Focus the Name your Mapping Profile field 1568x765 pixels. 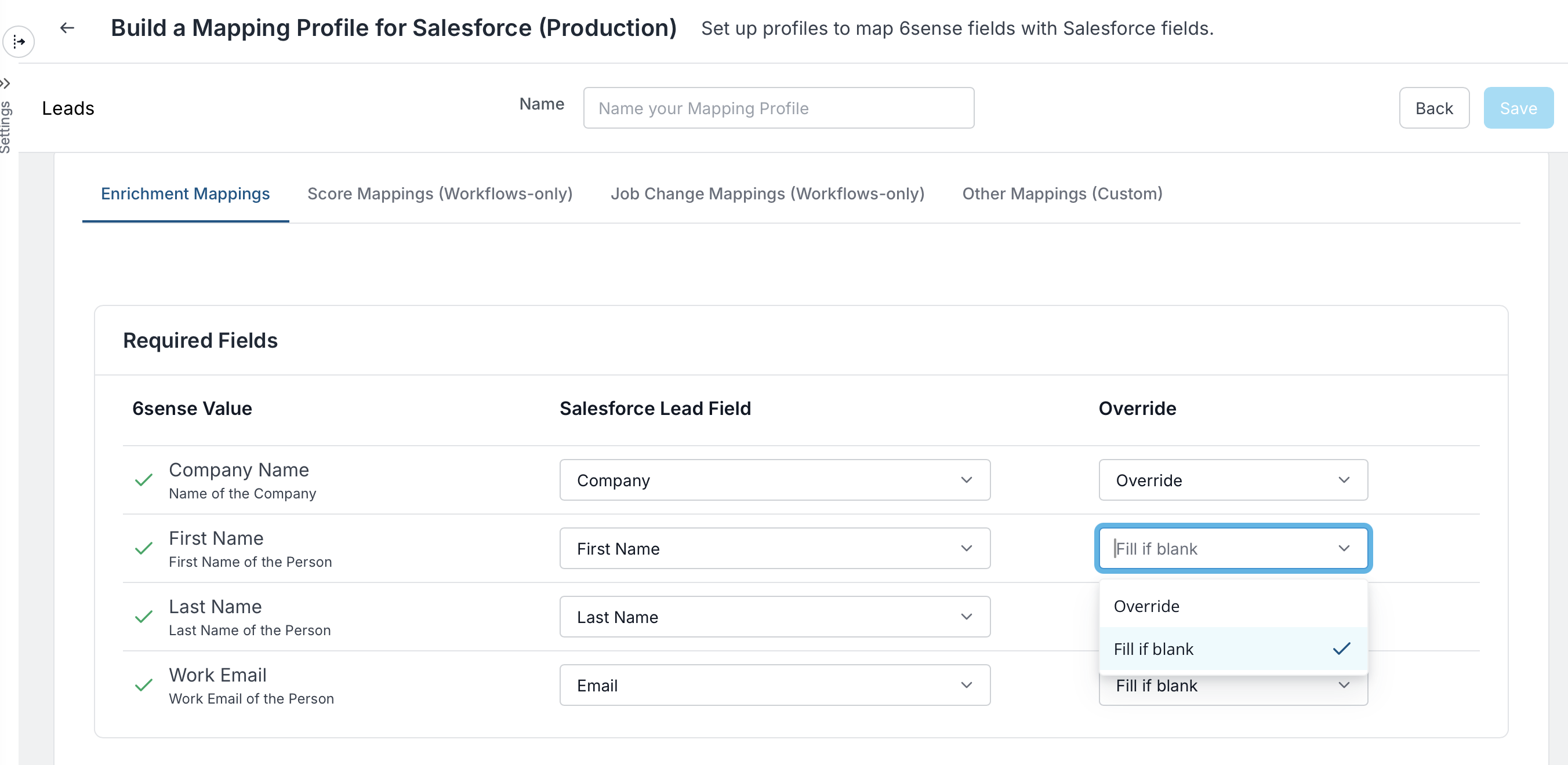pyautogui.click(x=779, y=108)
